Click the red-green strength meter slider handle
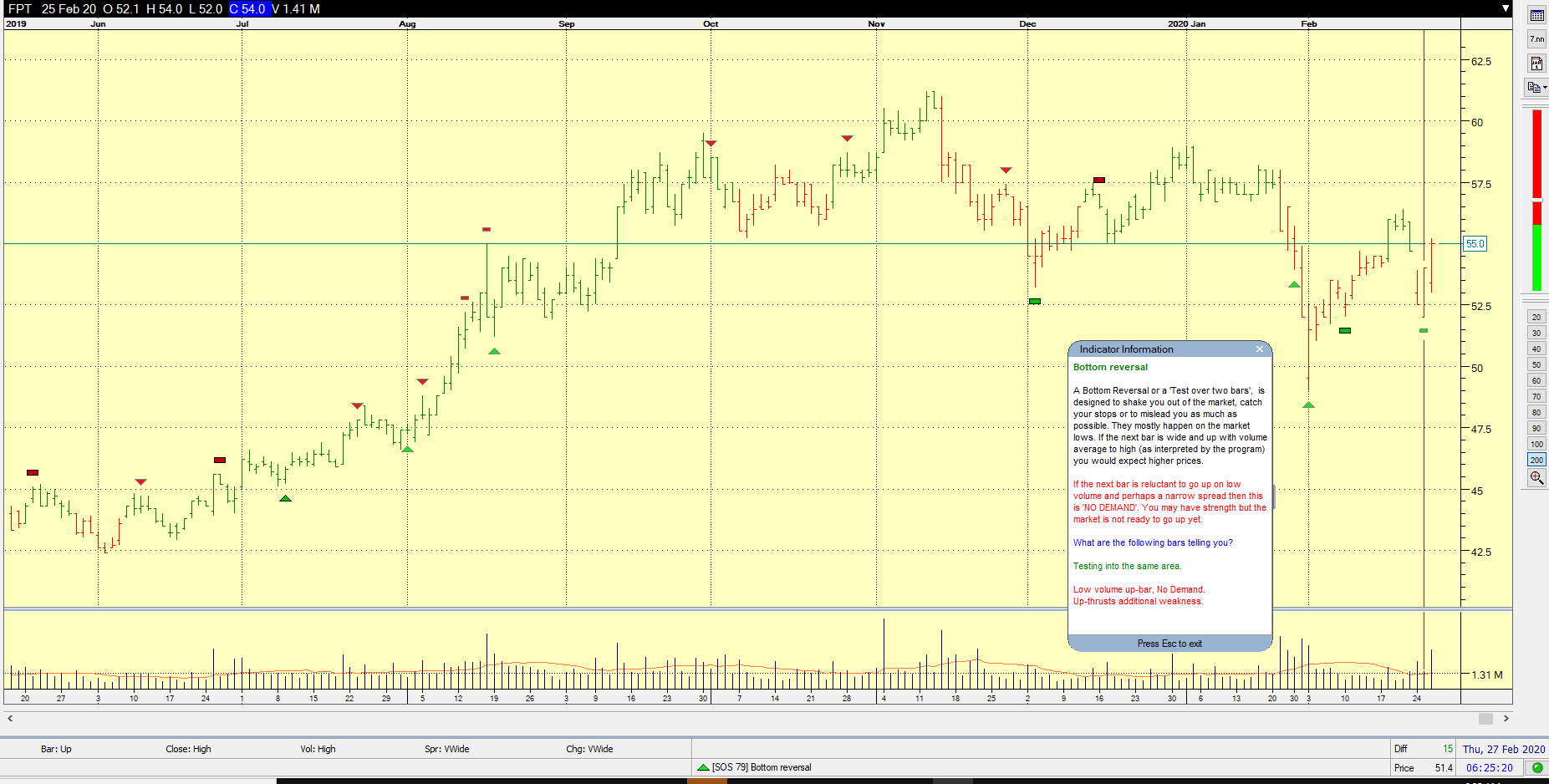1549x784 pixels. pos(1536,200)
